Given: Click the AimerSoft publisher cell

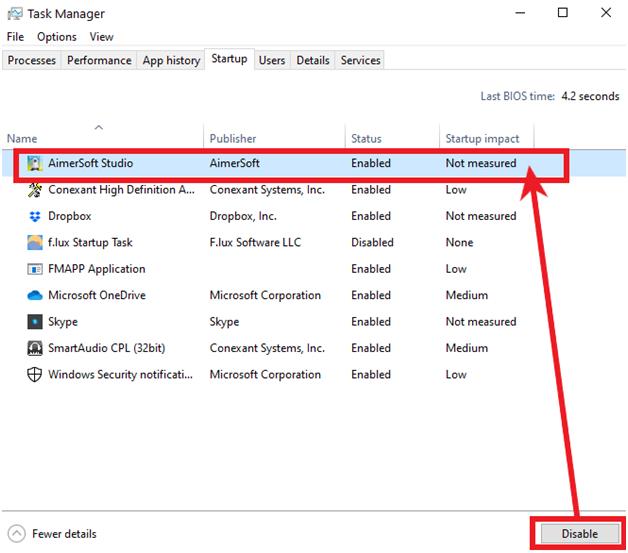Looking at the screenshot, I should click(234, 163).
